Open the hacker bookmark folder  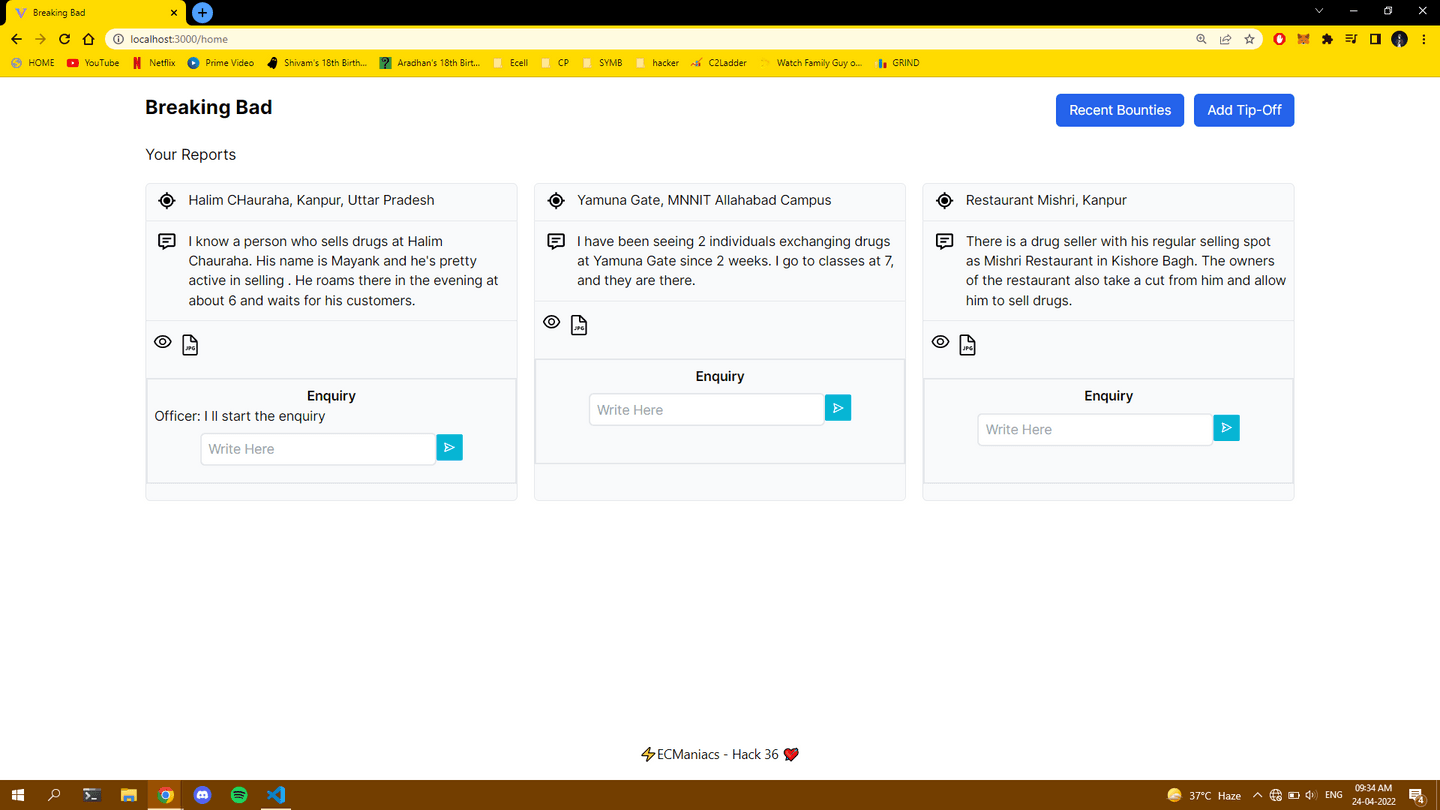point(657,63)
